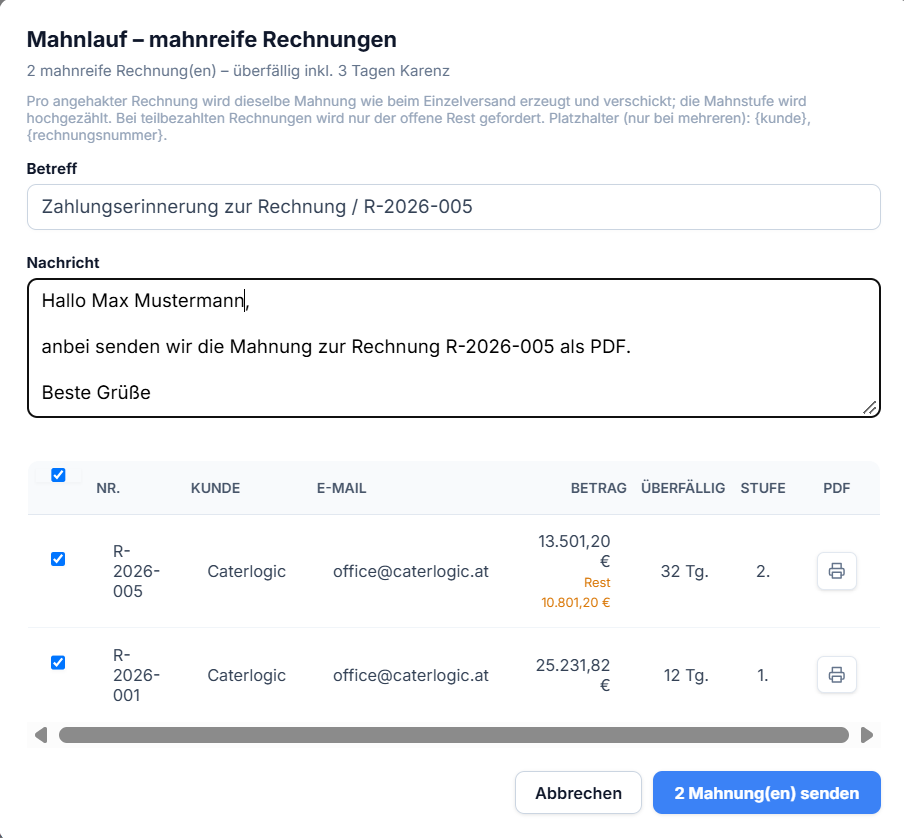Click Caterlogic in the R-2026-005 row
Viewport: 904px width, 838px height.
point(246,571)
